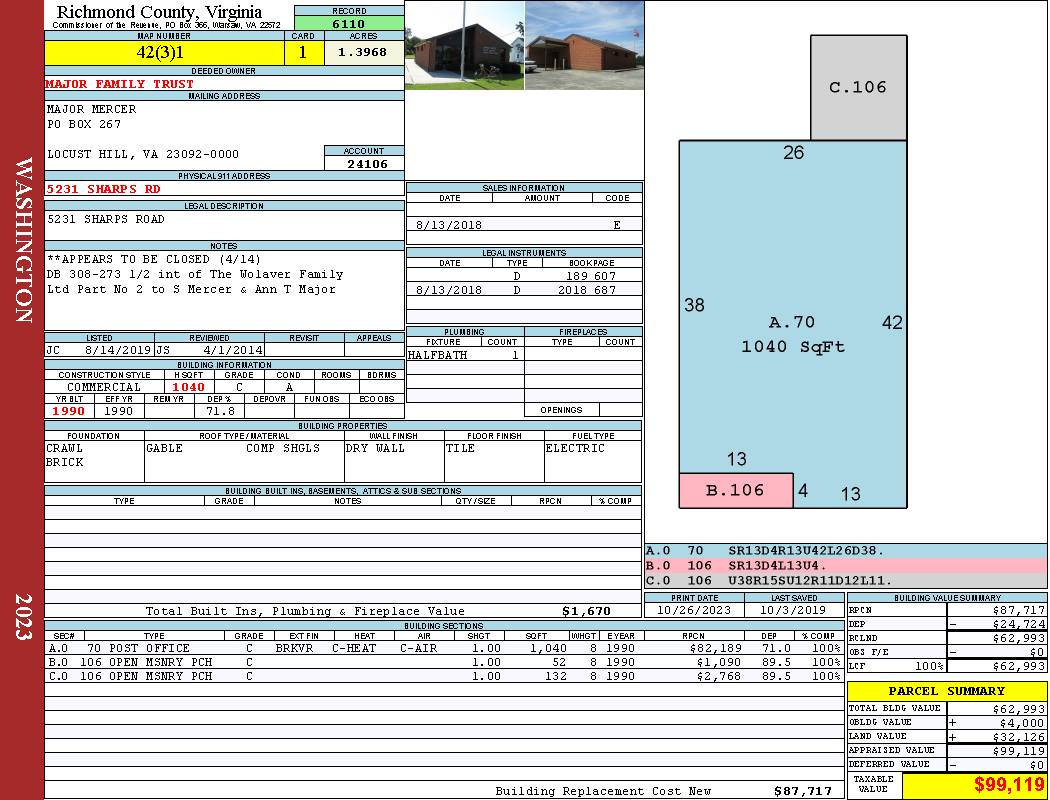1050x800 pixels.
Task: Click year built 1990 in red
Action: [68, 411]
